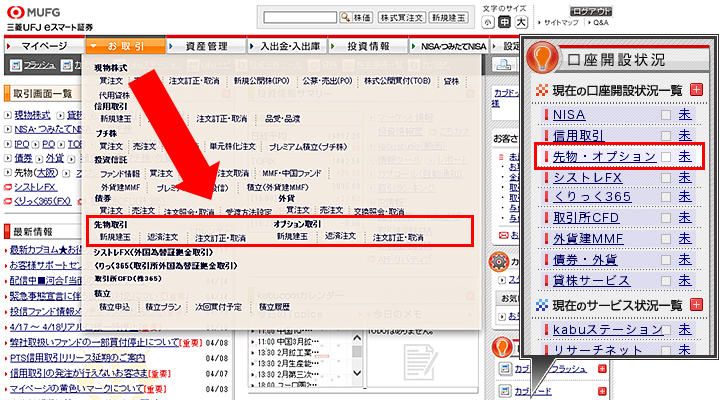Viewport: 720px width, 400px height.
Task: Tick the NISA checkbox
Action: click(x=666, y=115)
